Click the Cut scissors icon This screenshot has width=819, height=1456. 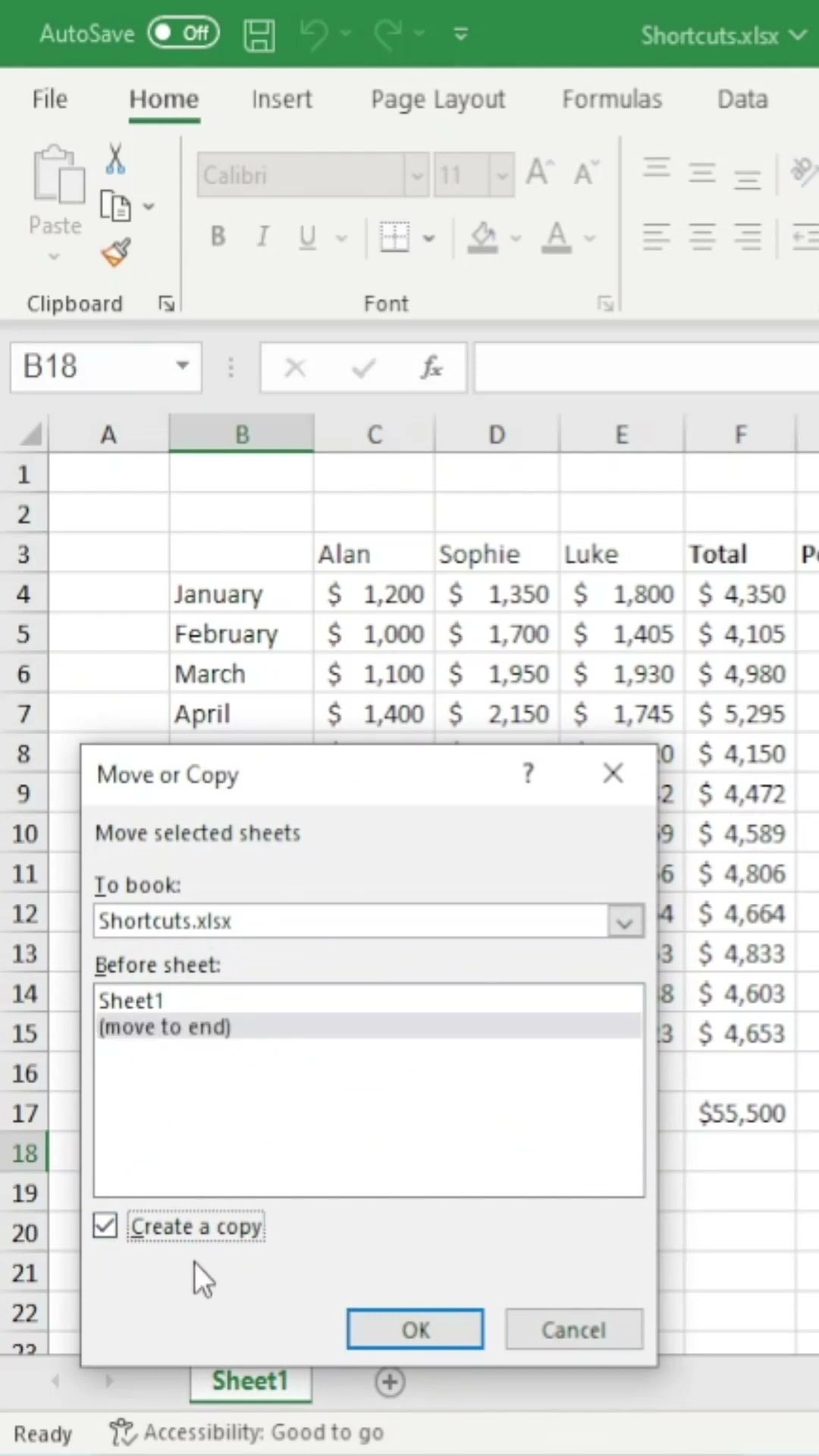pos(115,158)
